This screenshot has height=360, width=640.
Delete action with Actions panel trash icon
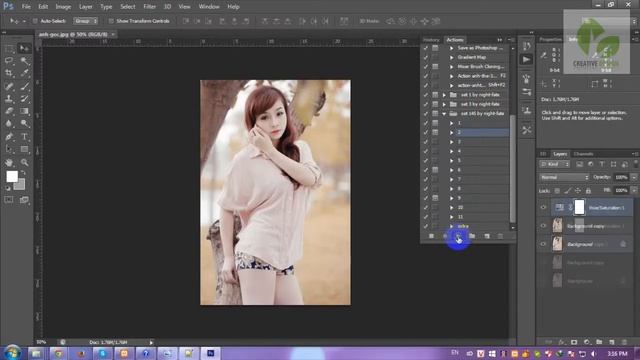[500, 236]
